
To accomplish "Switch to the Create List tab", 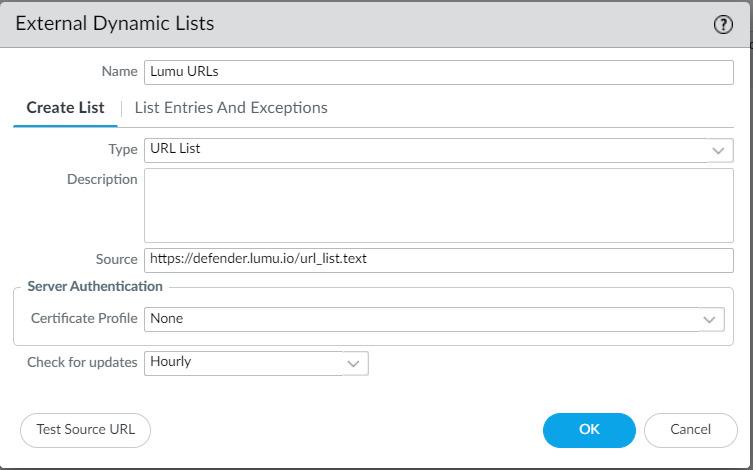I will pyautogui.click(x=65, y=108).
